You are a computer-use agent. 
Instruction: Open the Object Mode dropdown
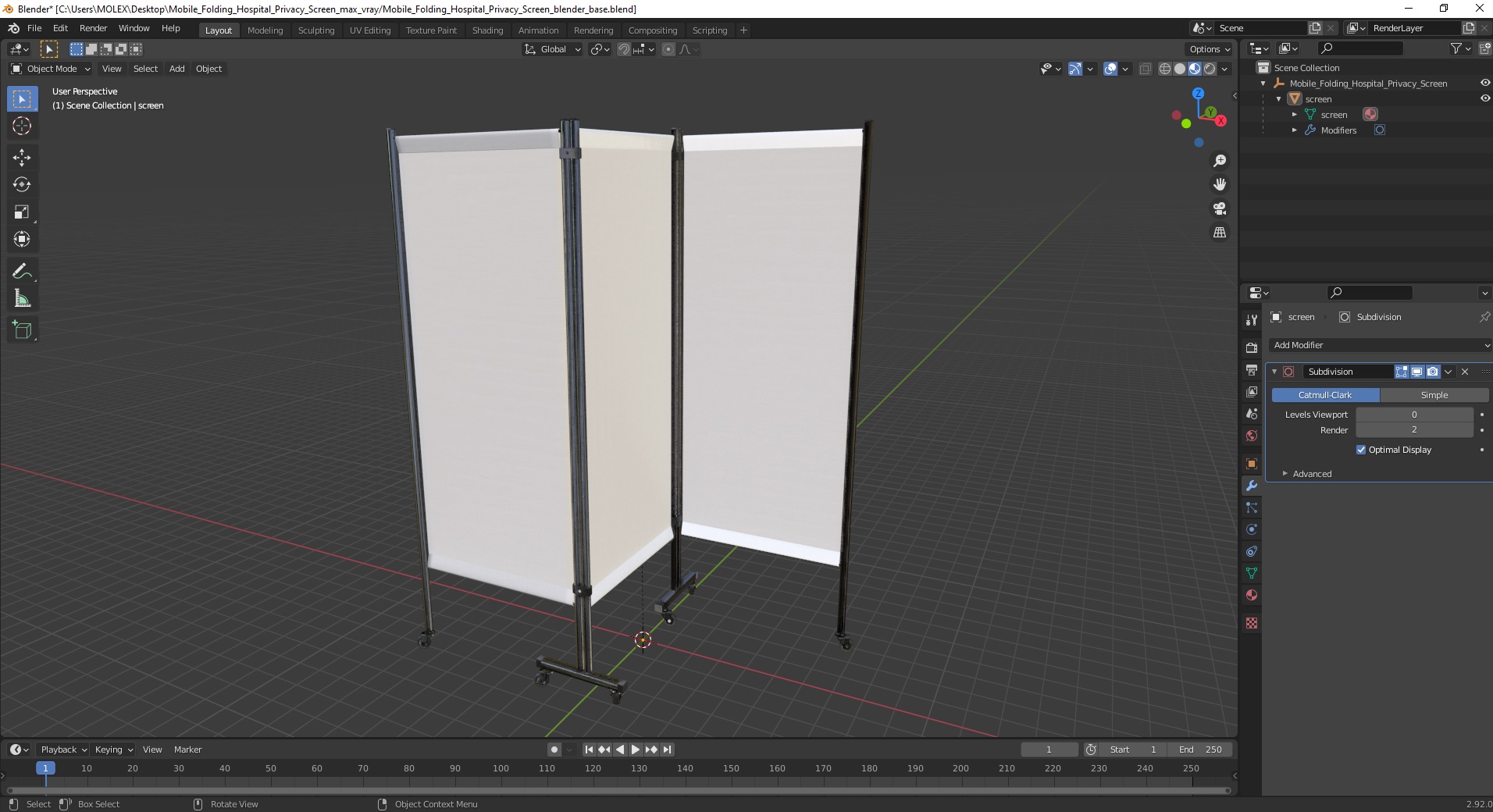pyautogui.click(x=51, y=69)
